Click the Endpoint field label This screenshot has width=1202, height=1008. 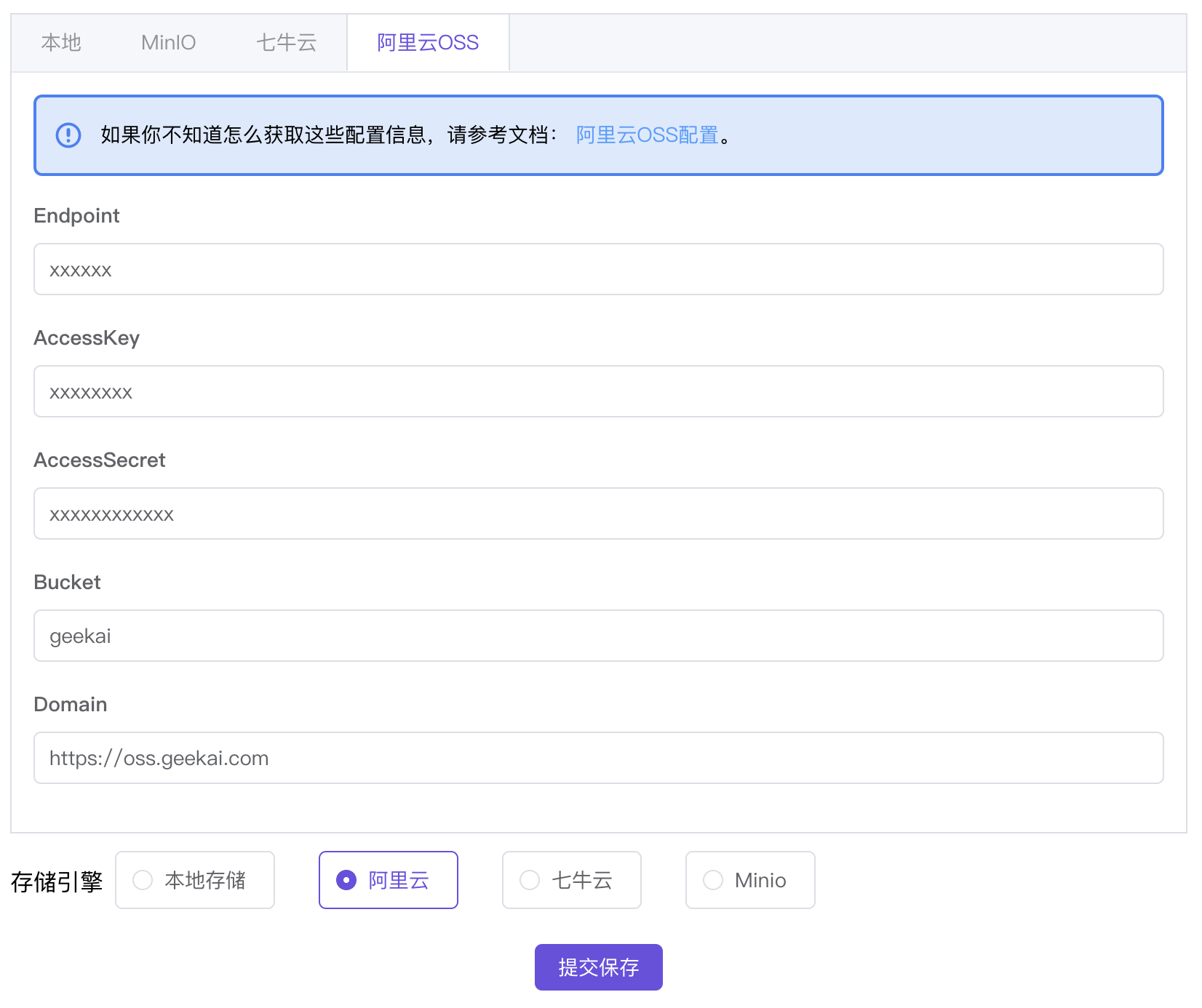point(76,216)
